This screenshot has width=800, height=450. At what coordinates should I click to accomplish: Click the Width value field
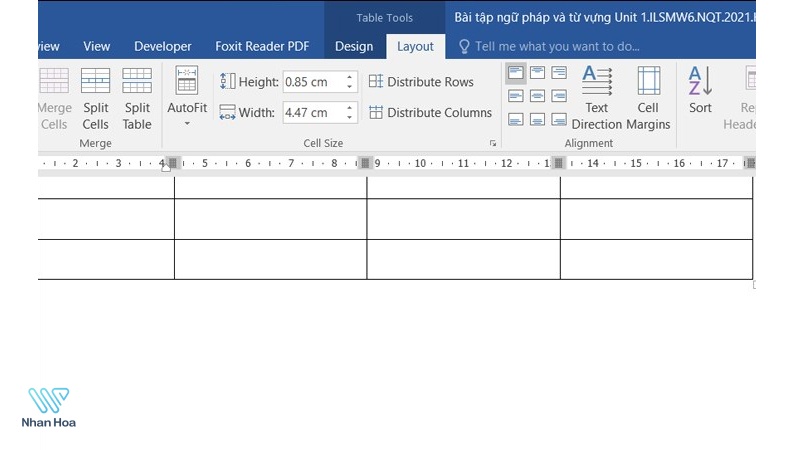(313, 112)
